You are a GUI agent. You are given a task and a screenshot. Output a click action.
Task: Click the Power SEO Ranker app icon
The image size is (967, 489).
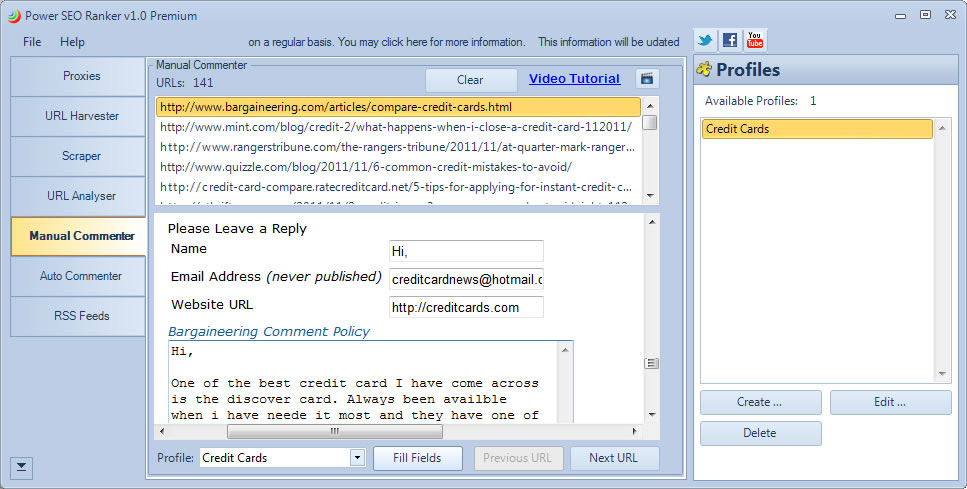pos(14,15)
